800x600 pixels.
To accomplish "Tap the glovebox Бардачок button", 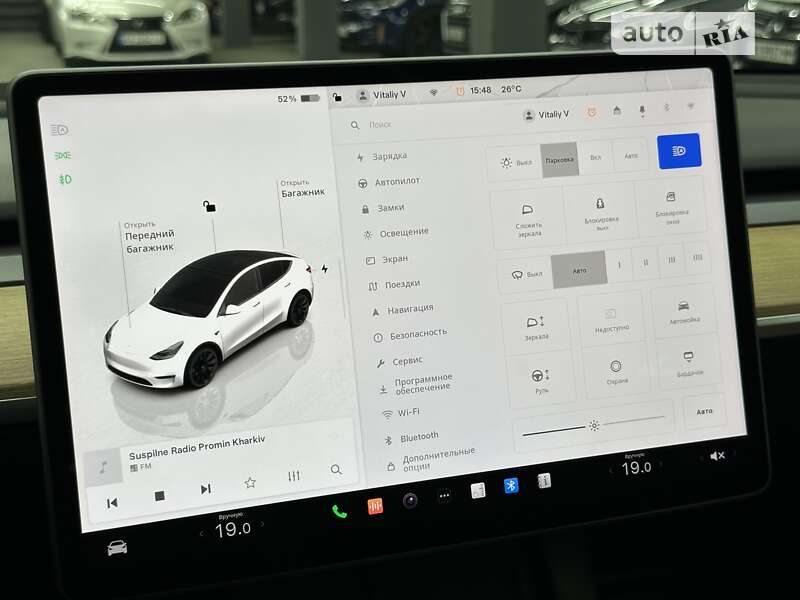I will (x=689, y=364).
